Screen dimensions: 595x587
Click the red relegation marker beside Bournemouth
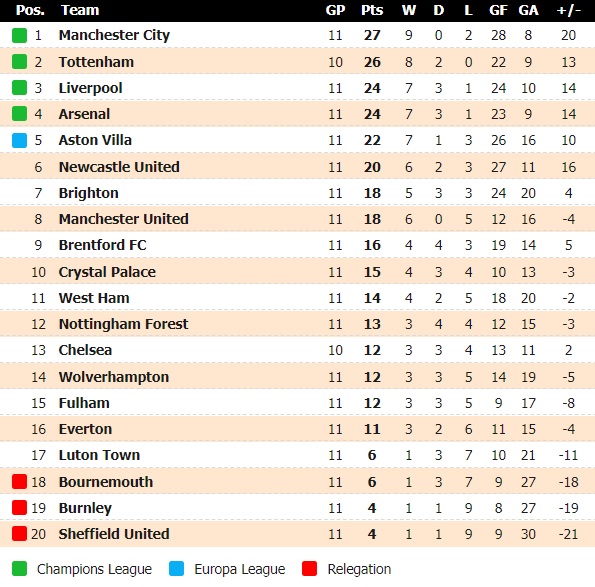tap(19, 482)
